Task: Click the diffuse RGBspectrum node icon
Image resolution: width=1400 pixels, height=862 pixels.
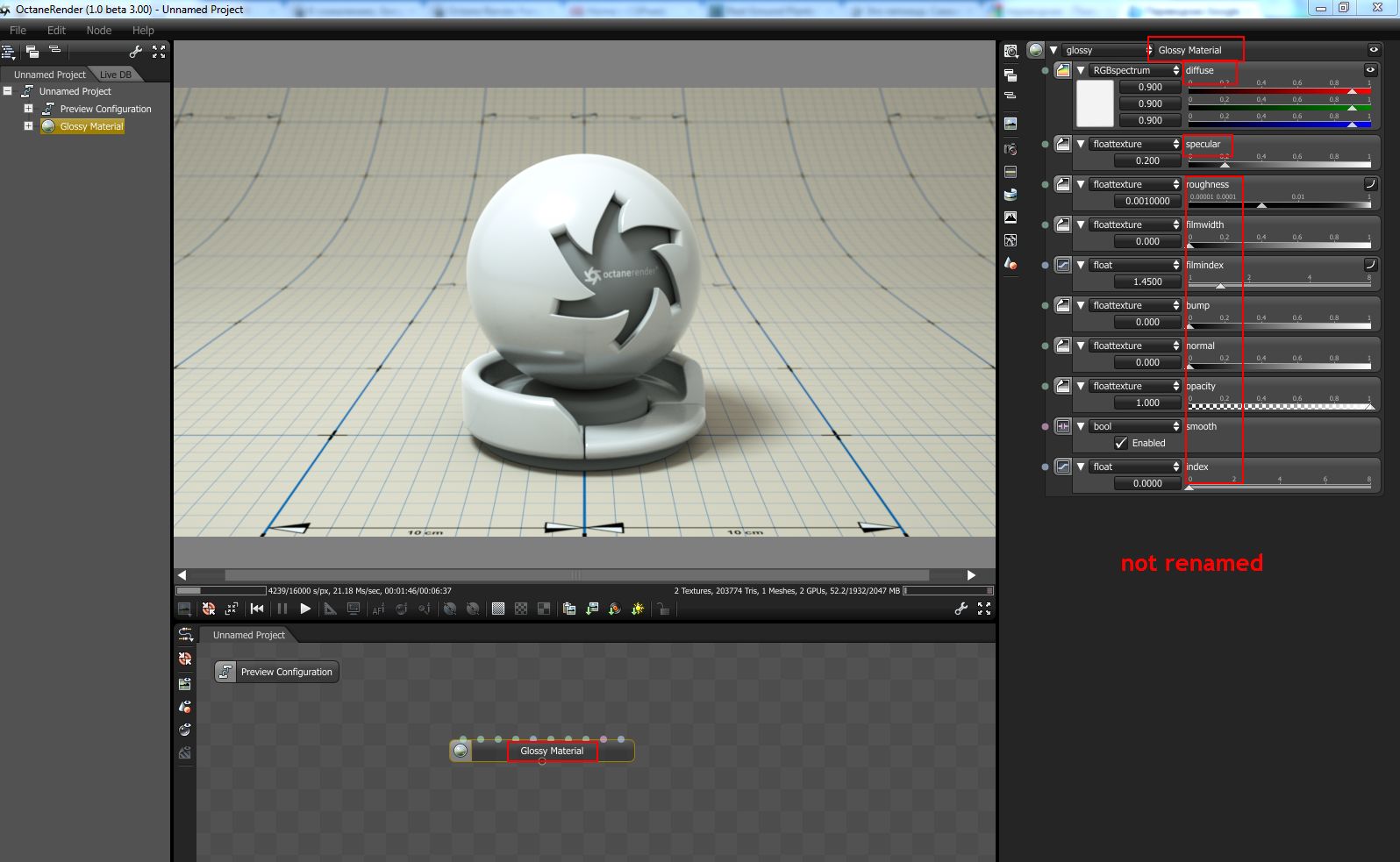Action: point(1063,70)
